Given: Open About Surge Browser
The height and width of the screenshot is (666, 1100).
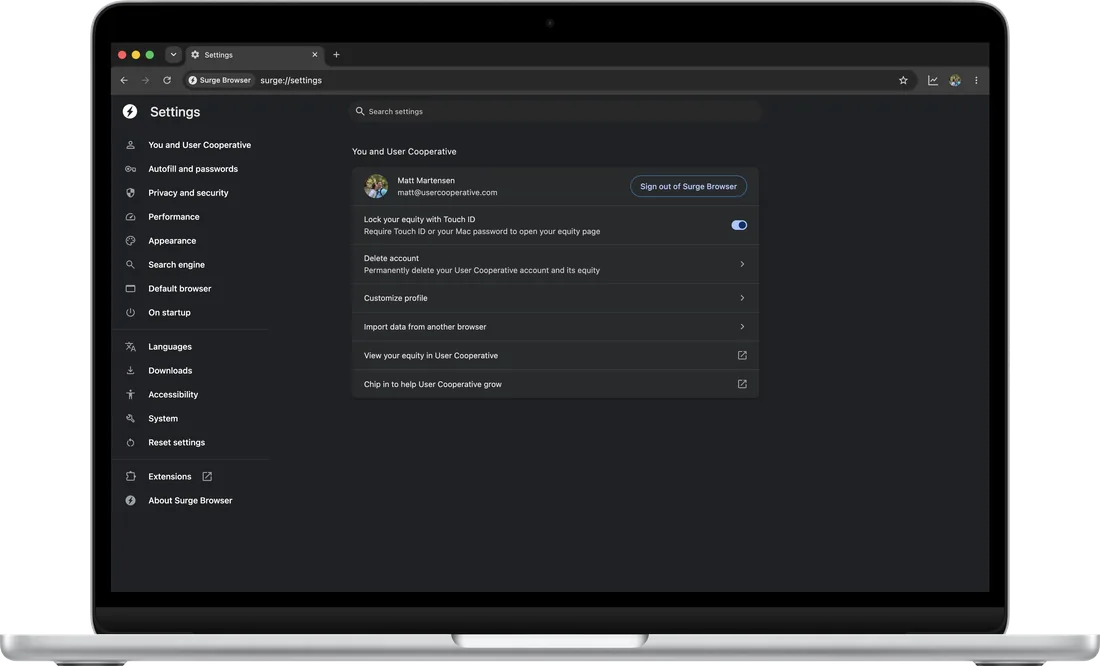Looking at the screenshot, I should [189, 500].
